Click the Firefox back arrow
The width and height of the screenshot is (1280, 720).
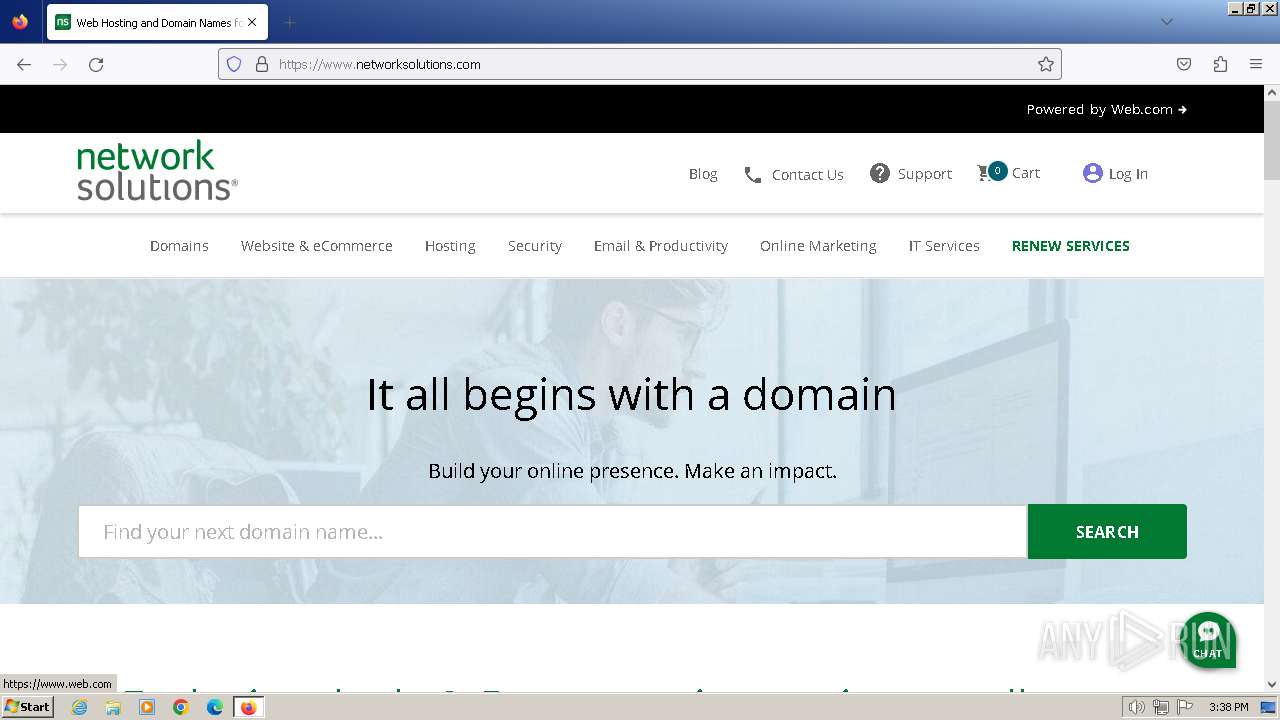(x=24, y=64)
